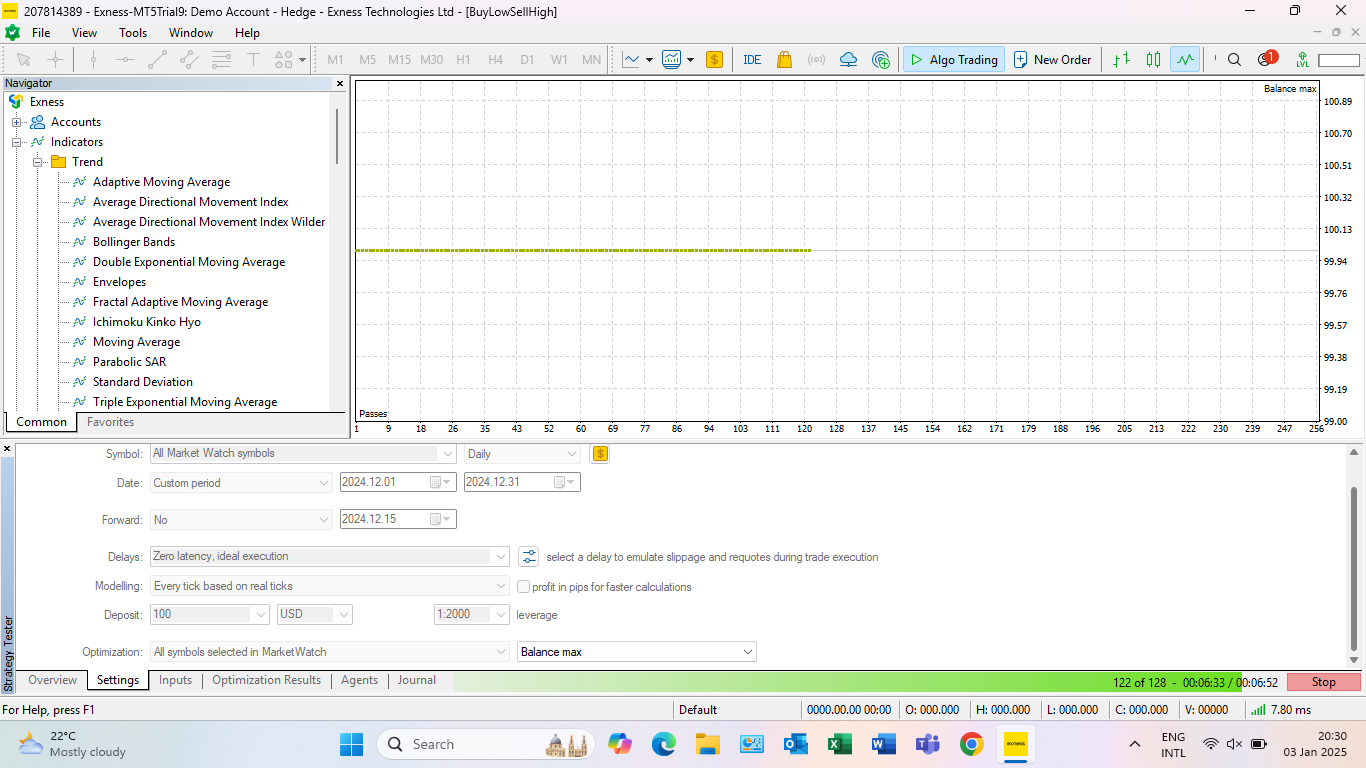Viewport: 1366px width, 768px height.
Task: Click the green plus radar icon
Action: coord(881,60)
